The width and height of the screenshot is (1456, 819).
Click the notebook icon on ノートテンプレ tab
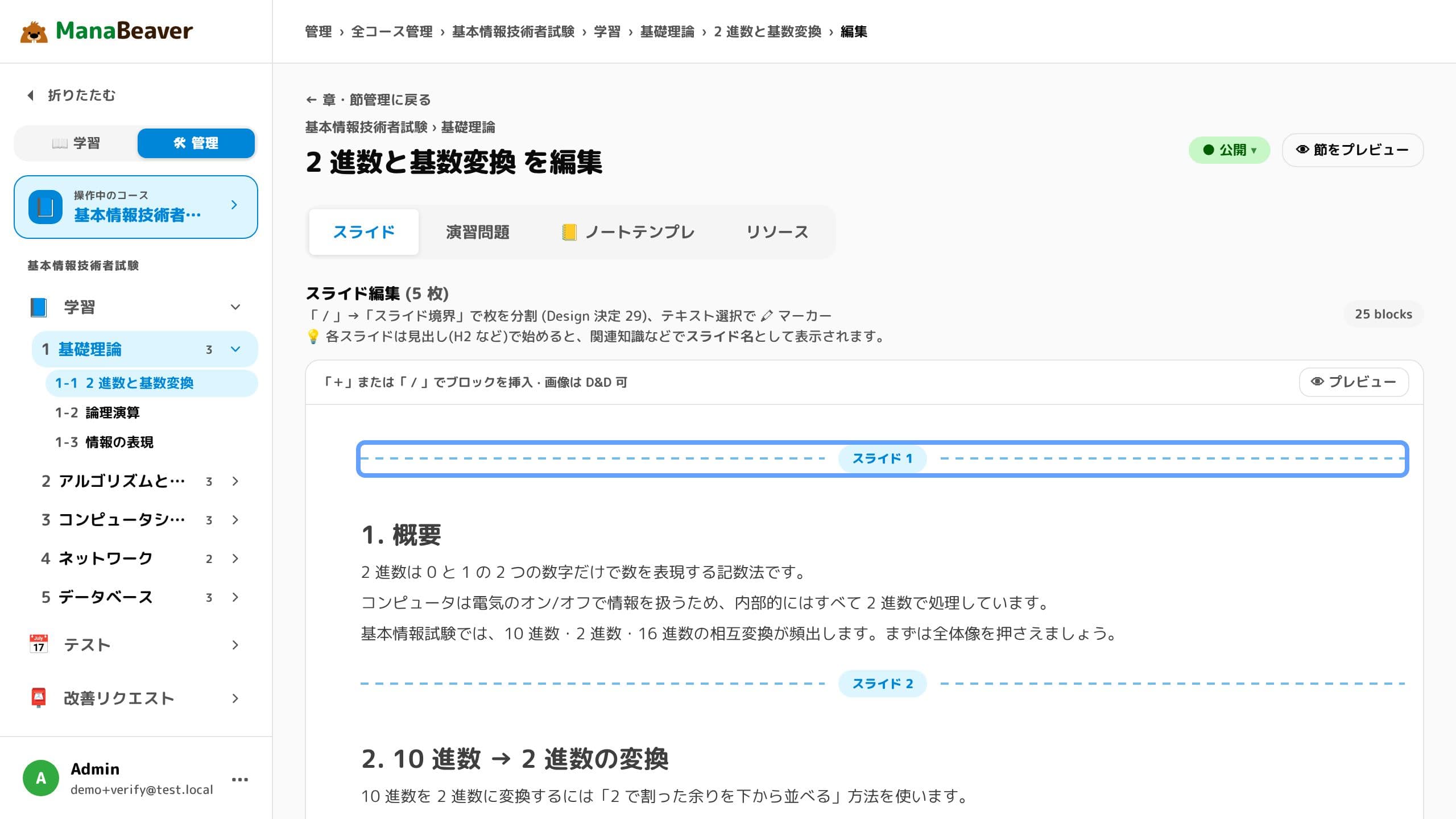coord(569,232)
